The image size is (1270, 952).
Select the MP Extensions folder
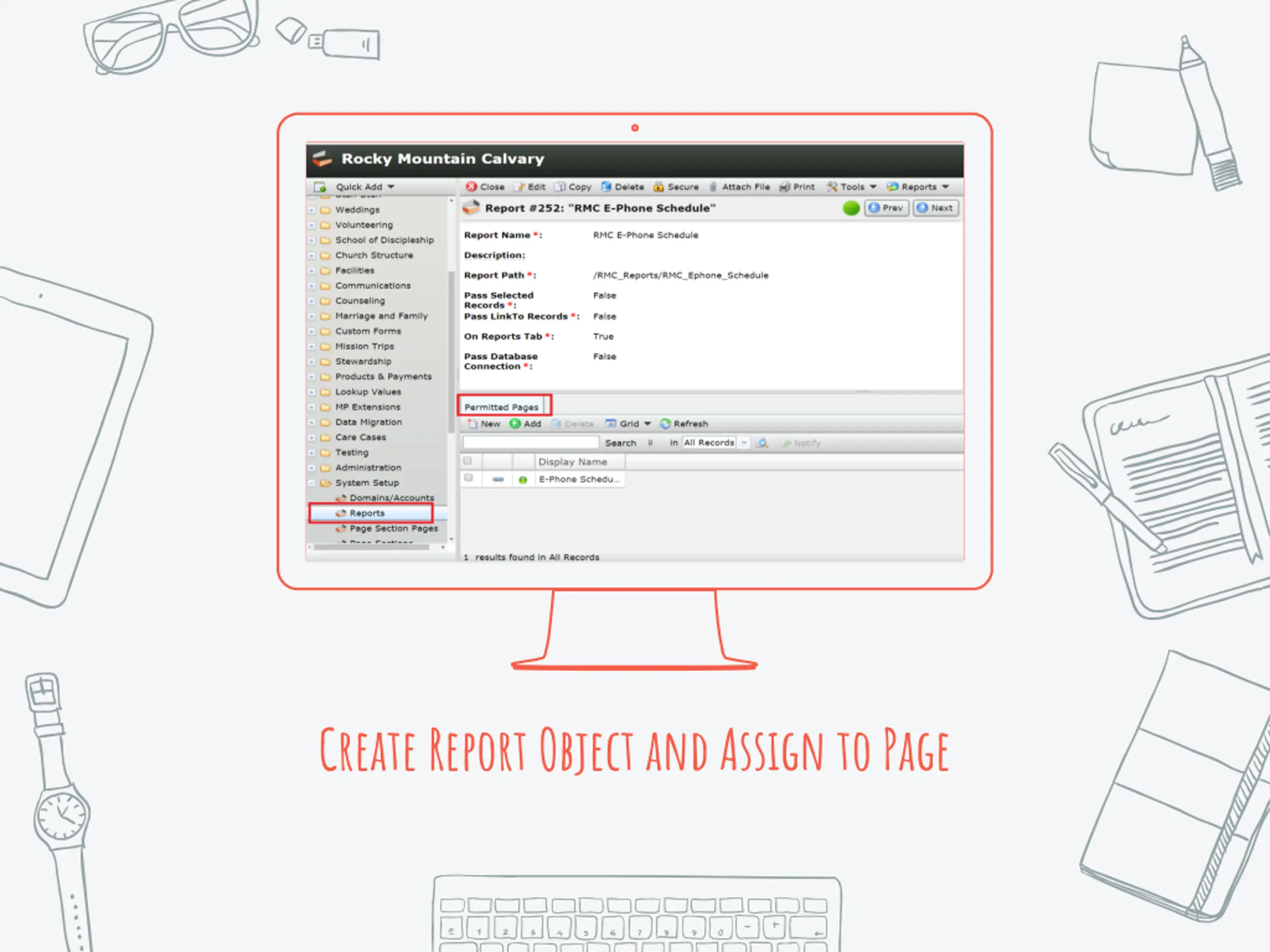[368, 407]
